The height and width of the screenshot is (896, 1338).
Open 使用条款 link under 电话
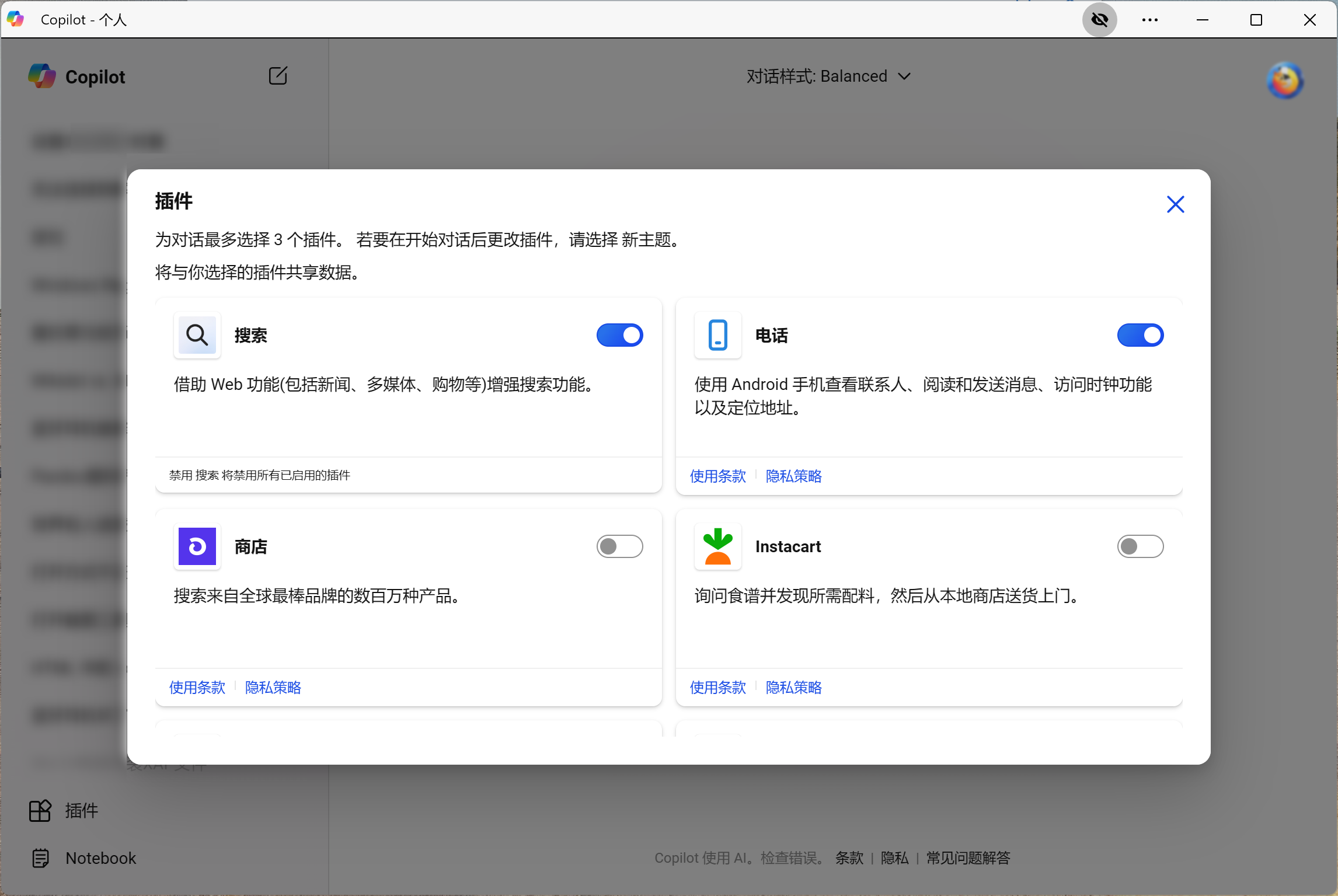pyautogui.click(x=718, y=476)
